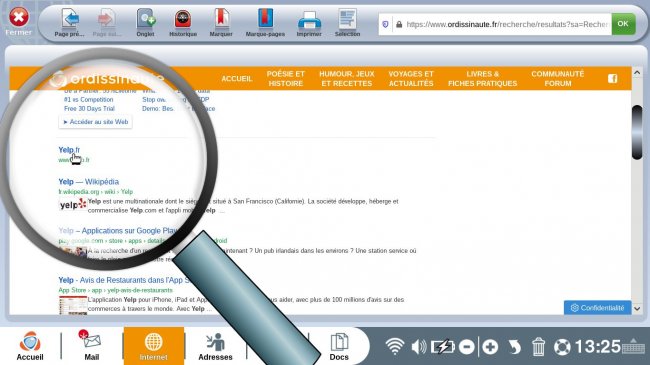Screen dimensions: 650x365
Task: Open the Marque-pages bookmarks list
Action: pyautogui.click(x=265, y=23)
